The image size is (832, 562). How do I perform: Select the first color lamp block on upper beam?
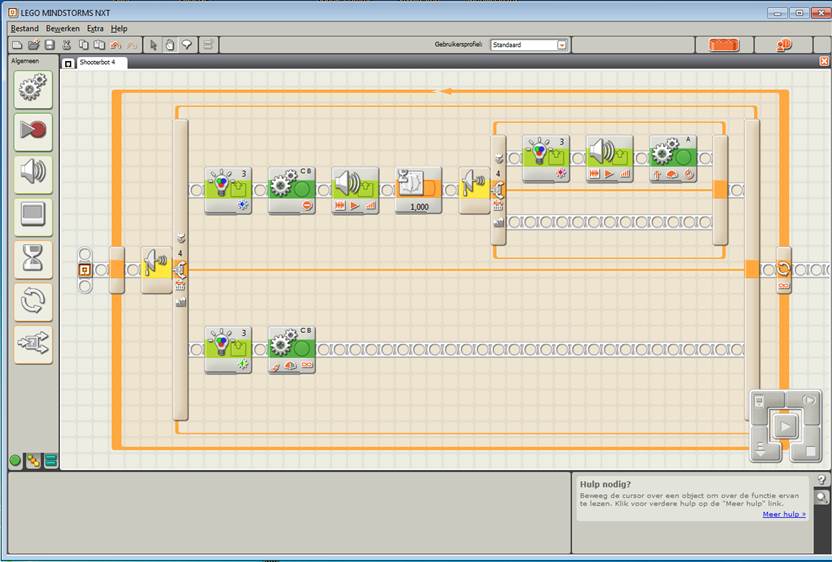coord(228,191)
